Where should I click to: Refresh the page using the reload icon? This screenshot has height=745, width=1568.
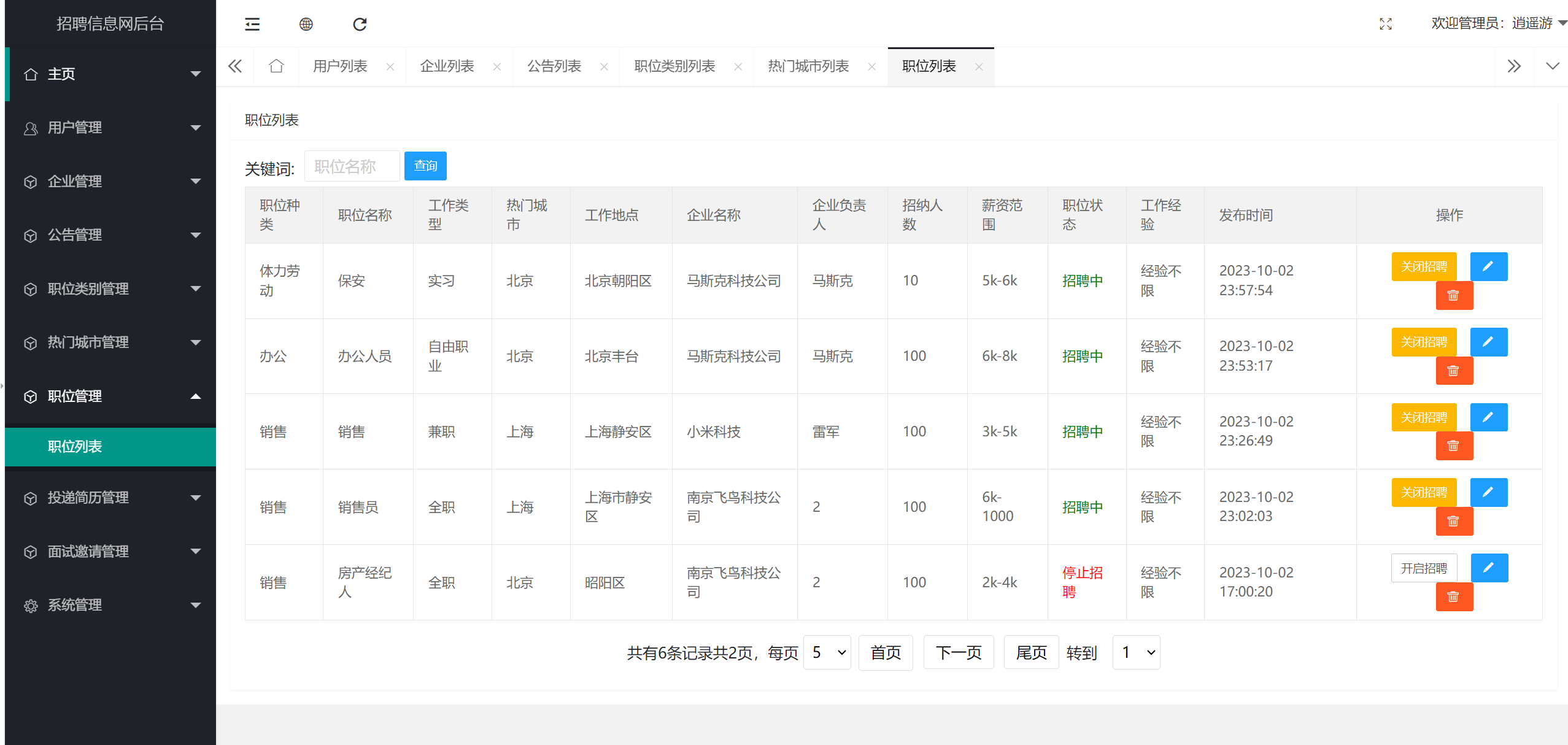click(360, 24)
